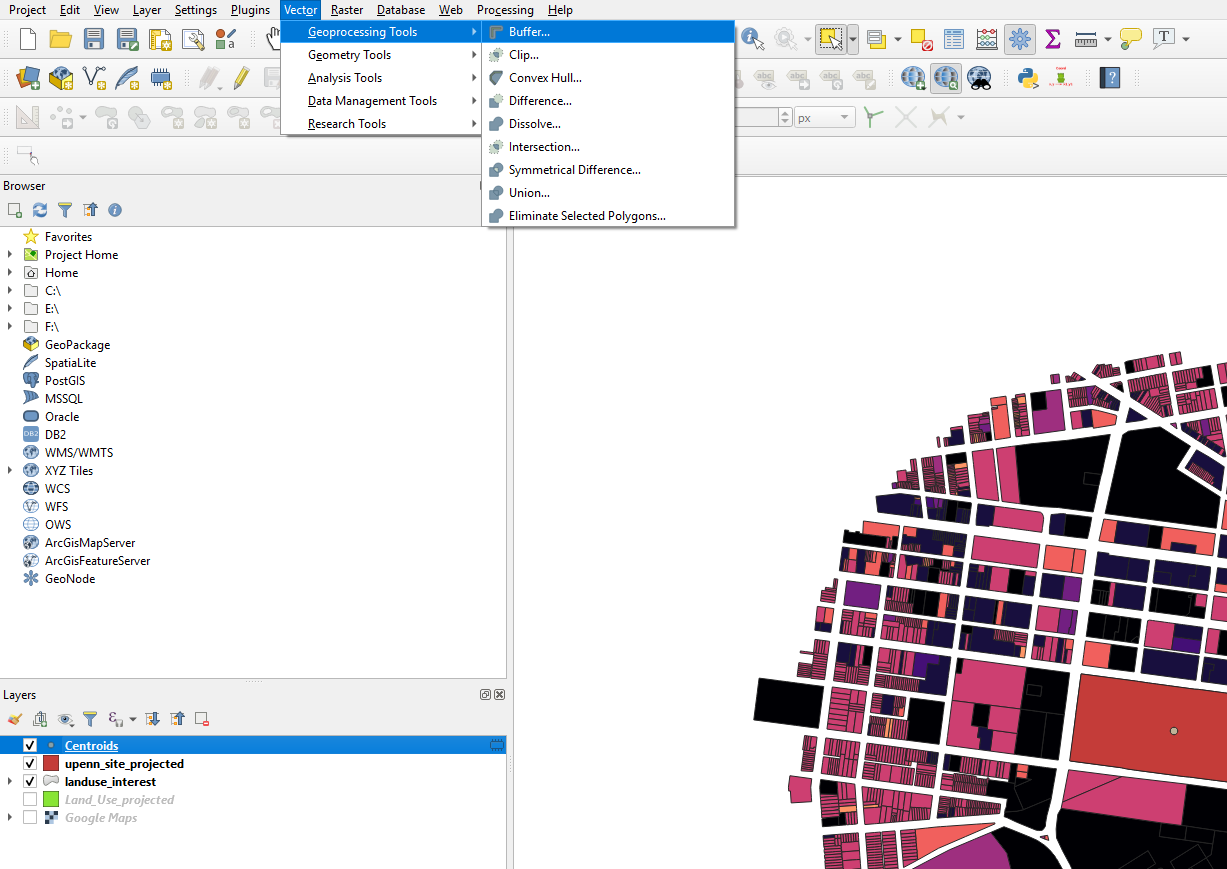Click the Python Console icon
1227x869 pixels.
(1028, 78)
